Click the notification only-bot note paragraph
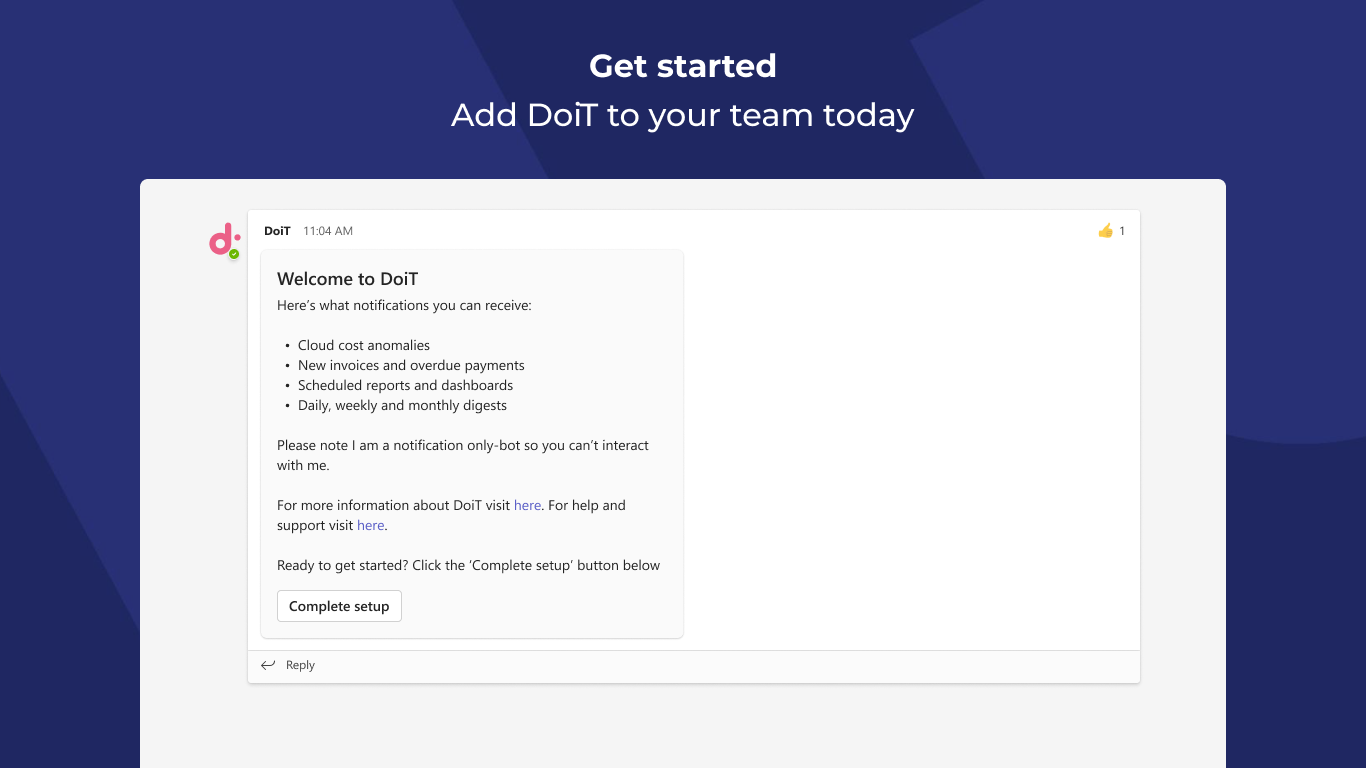Viewport: 1366px width, 768px height. [462, 455]
